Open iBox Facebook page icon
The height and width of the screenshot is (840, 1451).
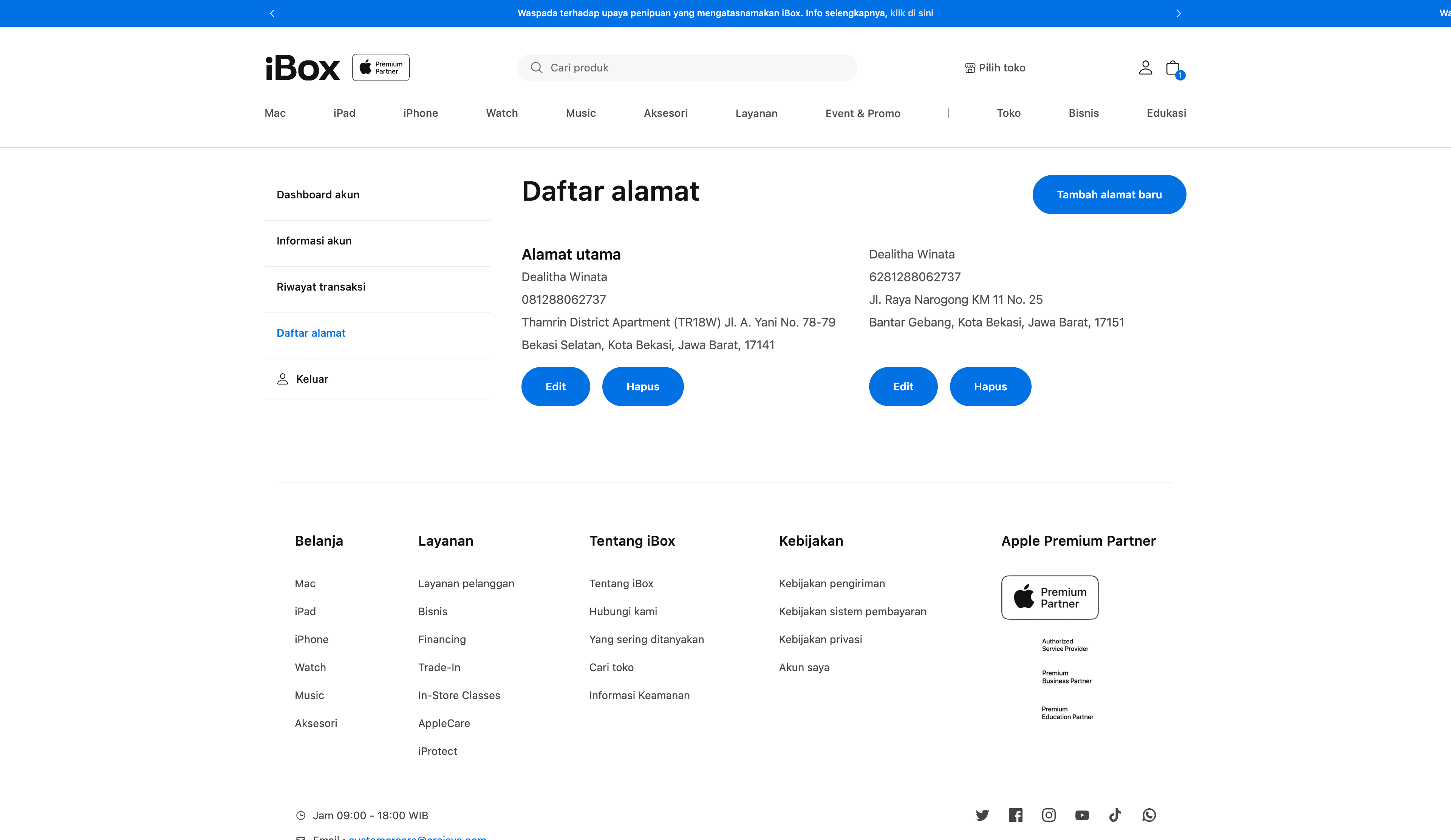pyautogui.click(x=1016, y=815)
